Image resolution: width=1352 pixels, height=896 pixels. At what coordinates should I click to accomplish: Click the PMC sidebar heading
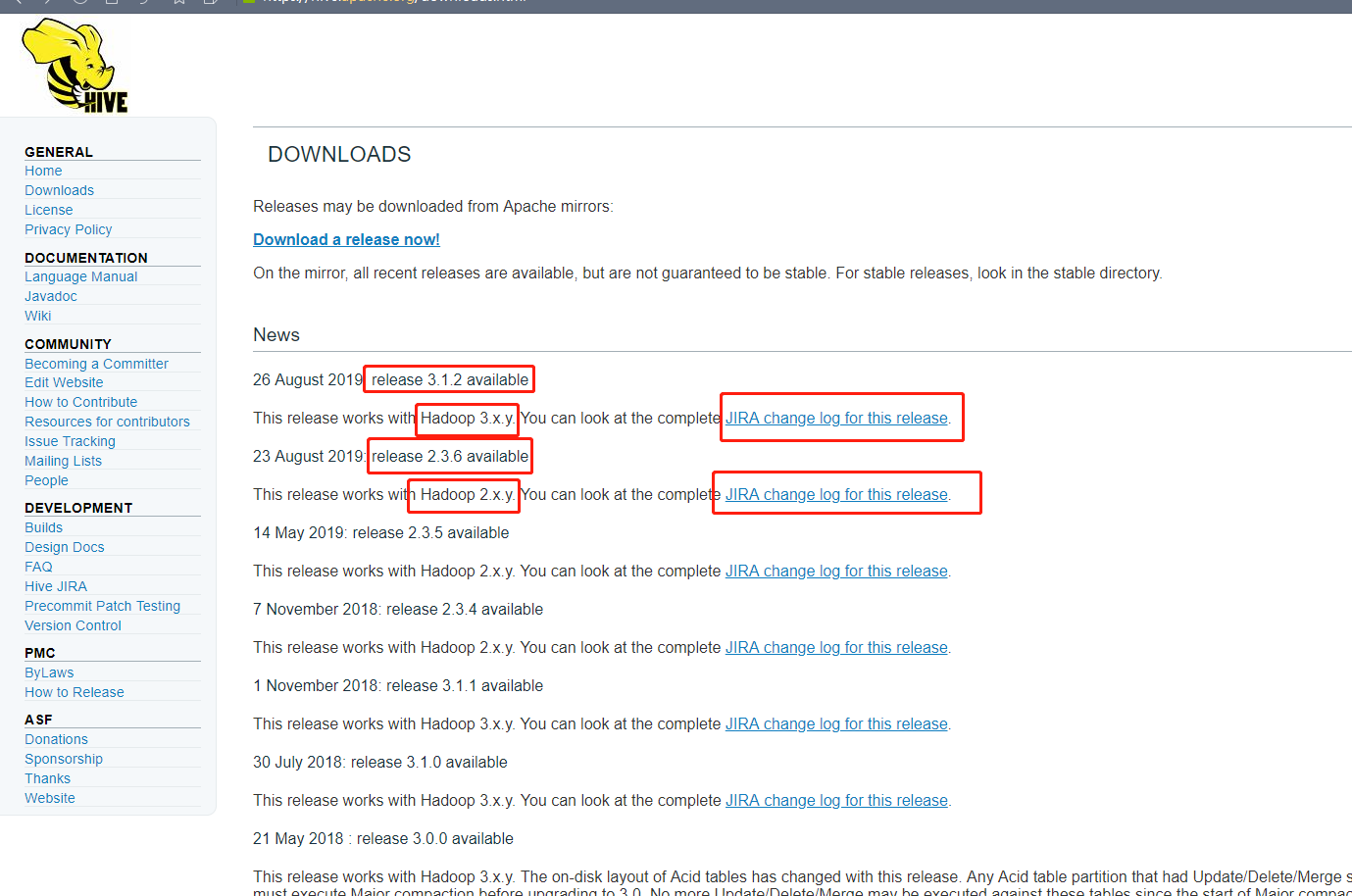40,653
